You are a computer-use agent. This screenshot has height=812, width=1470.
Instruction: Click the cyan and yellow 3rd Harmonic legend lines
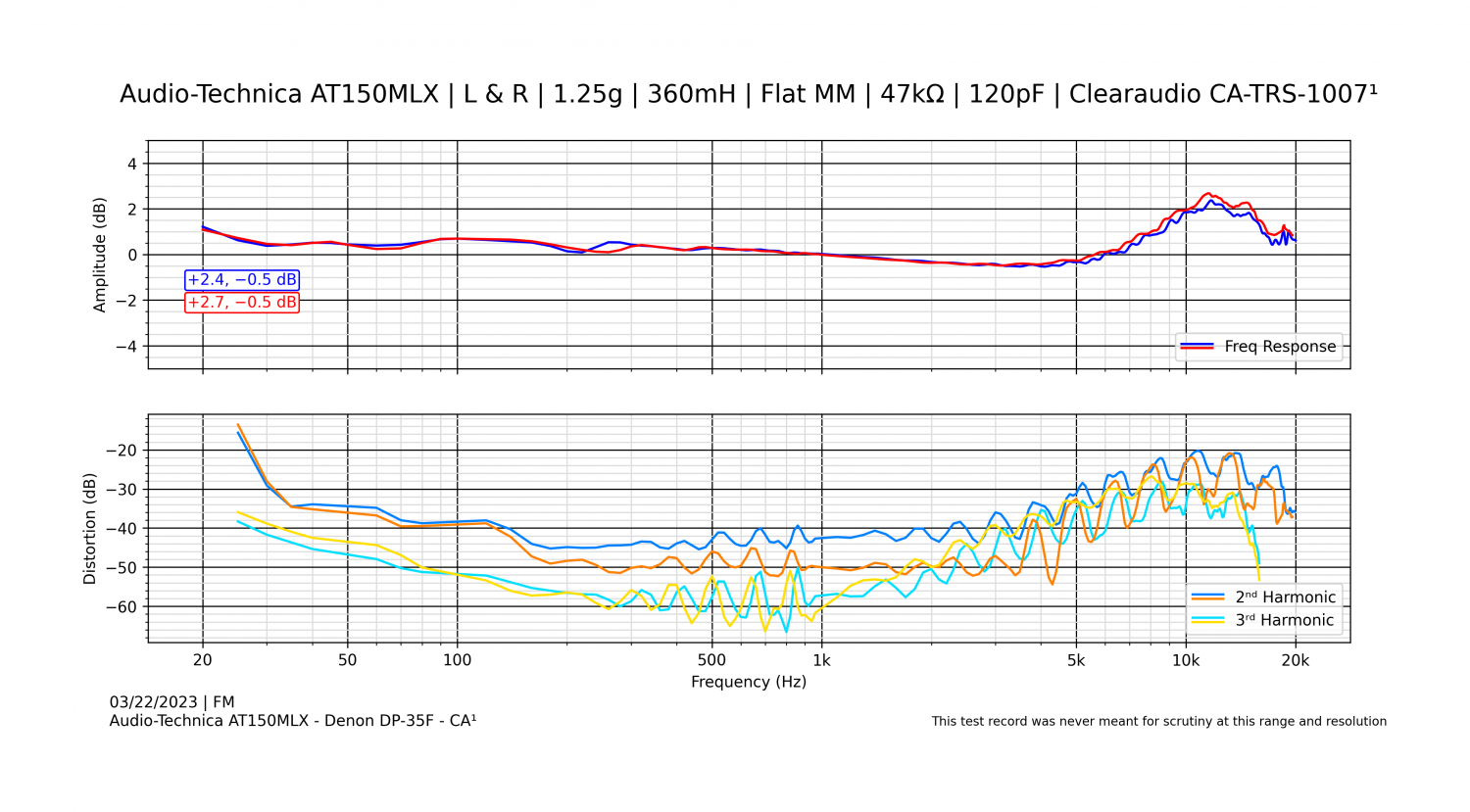tap(1207, 620)
